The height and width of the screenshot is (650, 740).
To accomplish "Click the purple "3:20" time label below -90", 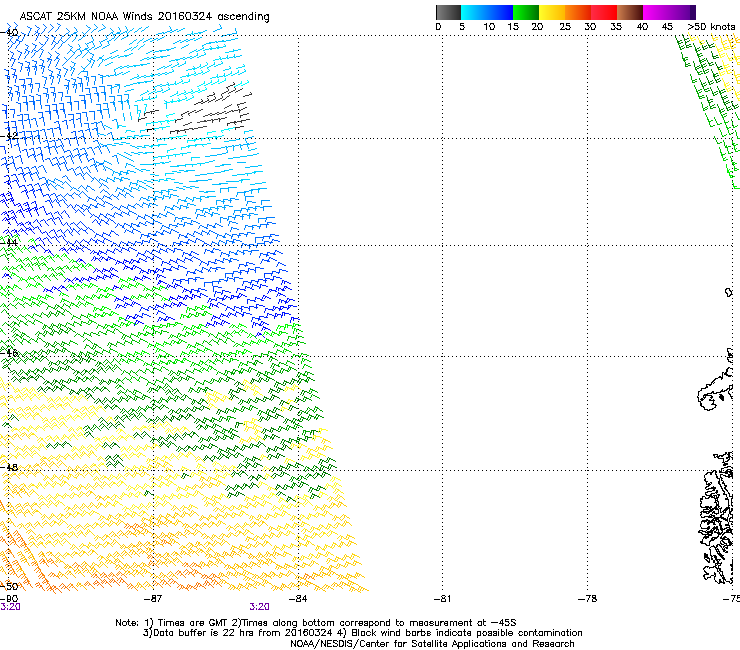I will pyautogui.click(x=10, y=607).
